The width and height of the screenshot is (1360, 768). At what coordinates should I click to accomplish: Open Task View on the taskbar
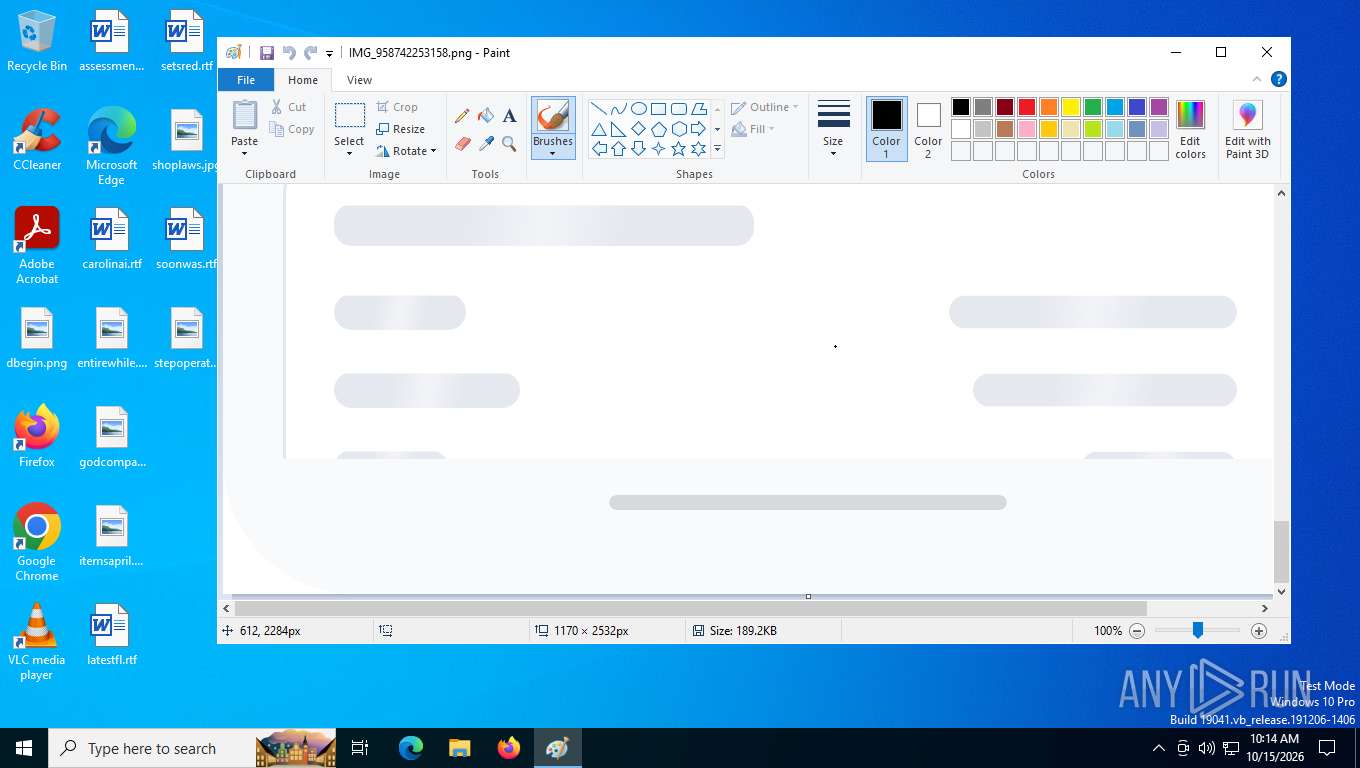point(360,748)
